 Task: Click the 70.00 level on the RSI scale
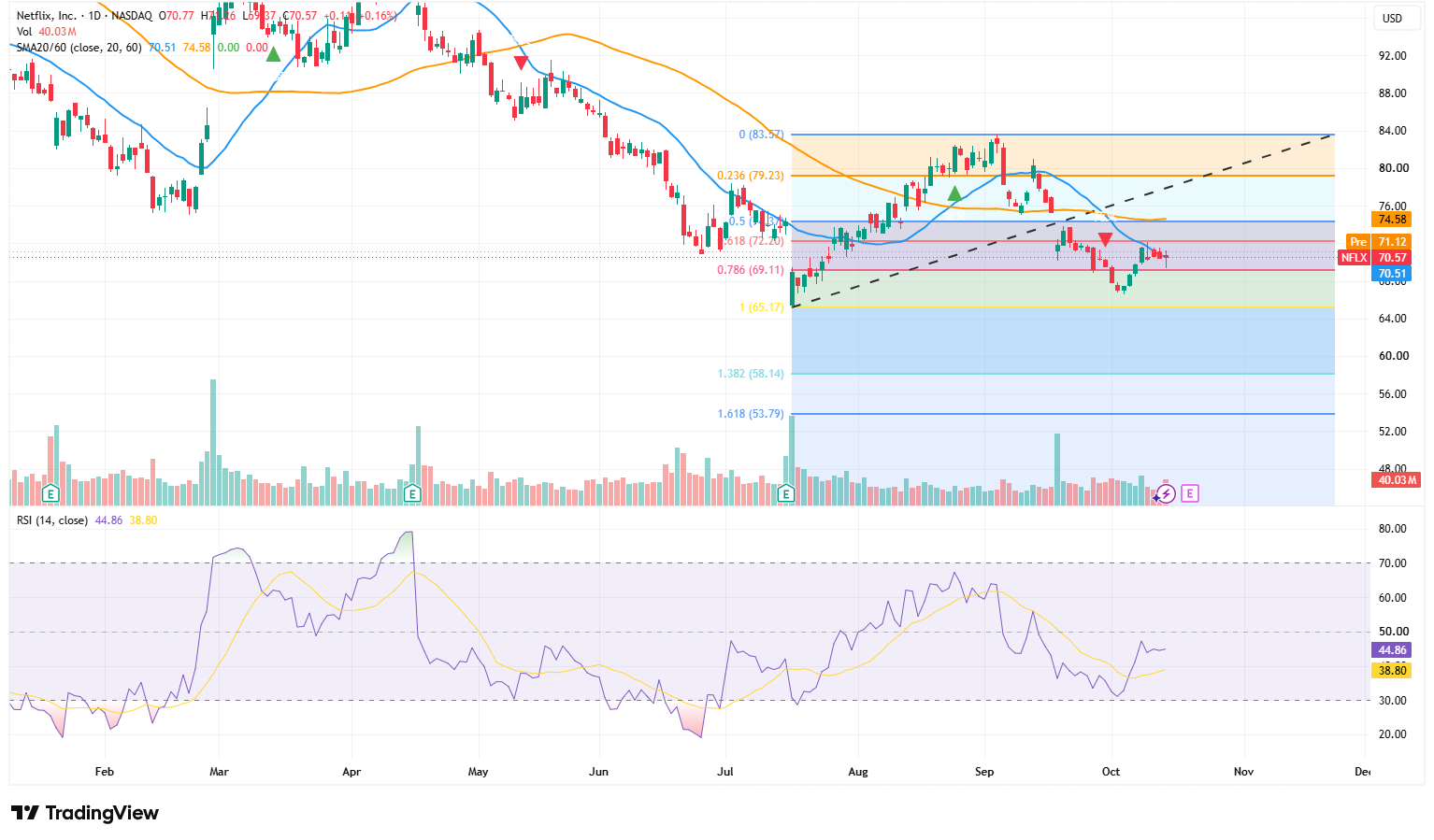1392,563
